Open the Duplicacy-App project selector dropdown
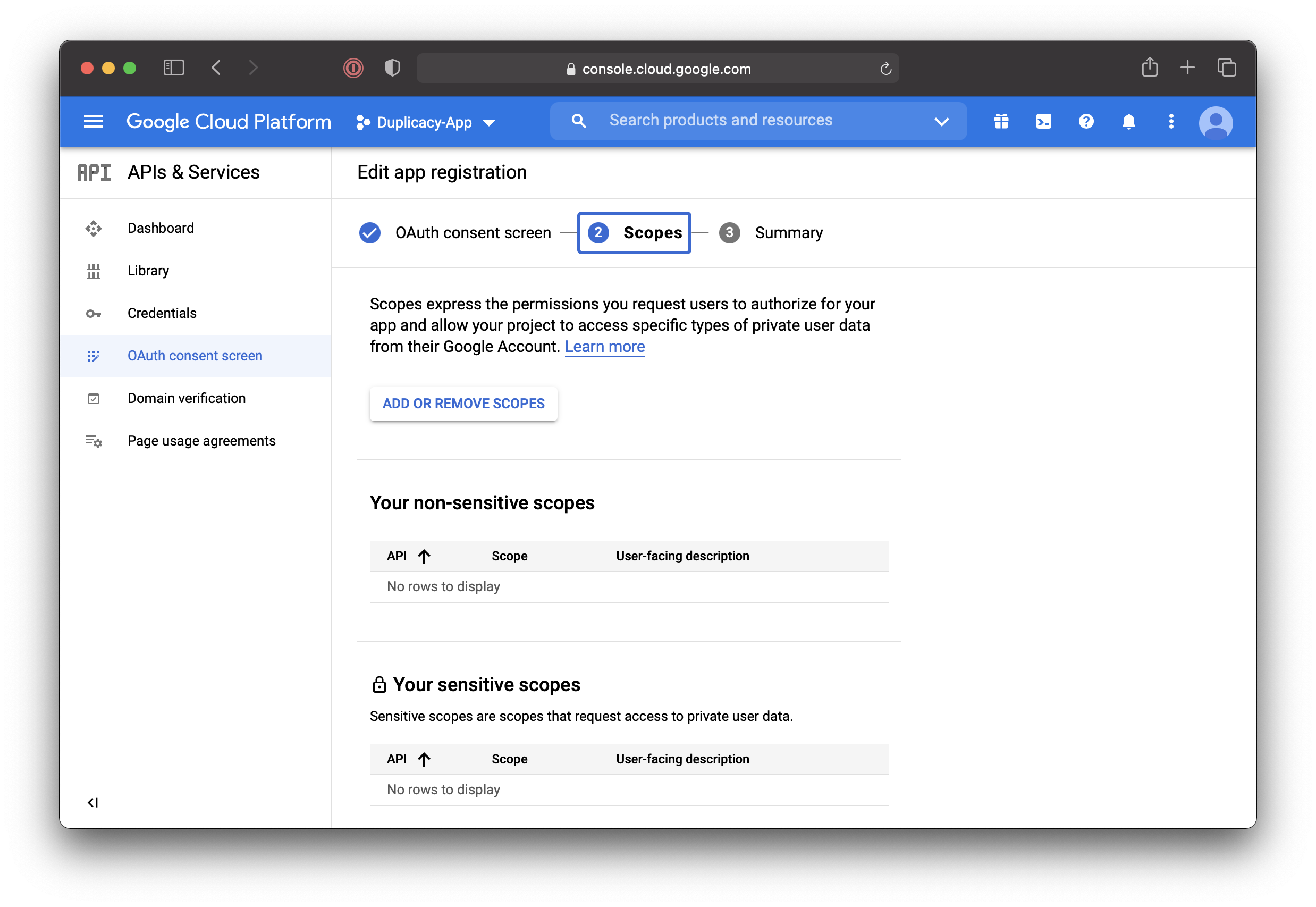1316x907 pixels. click(425, 123)
